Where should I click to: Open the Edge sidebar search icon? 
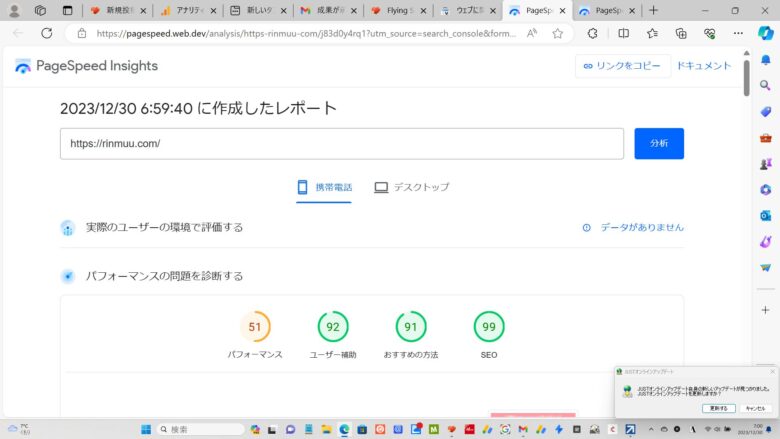click(765, 86)
